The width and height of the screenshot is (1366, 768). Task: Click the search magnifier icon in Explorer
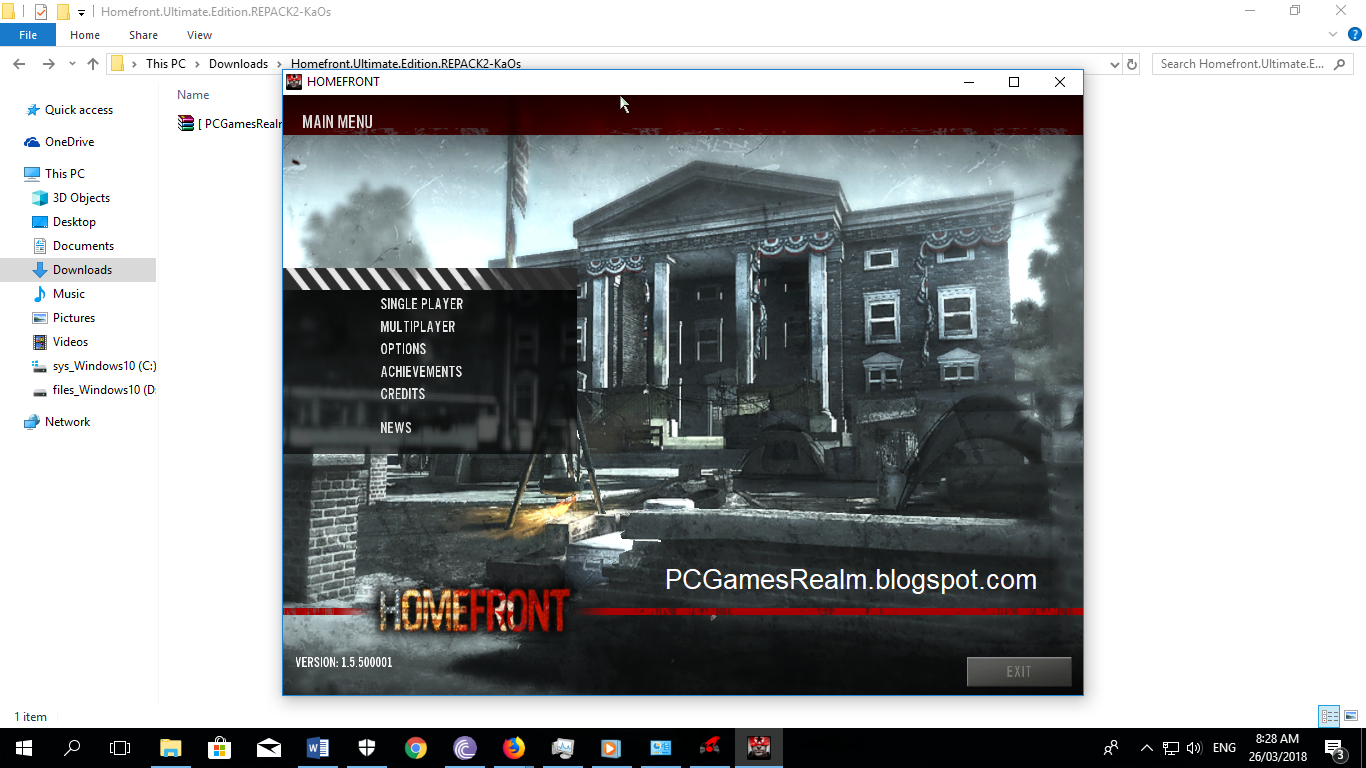point(1340,64)
